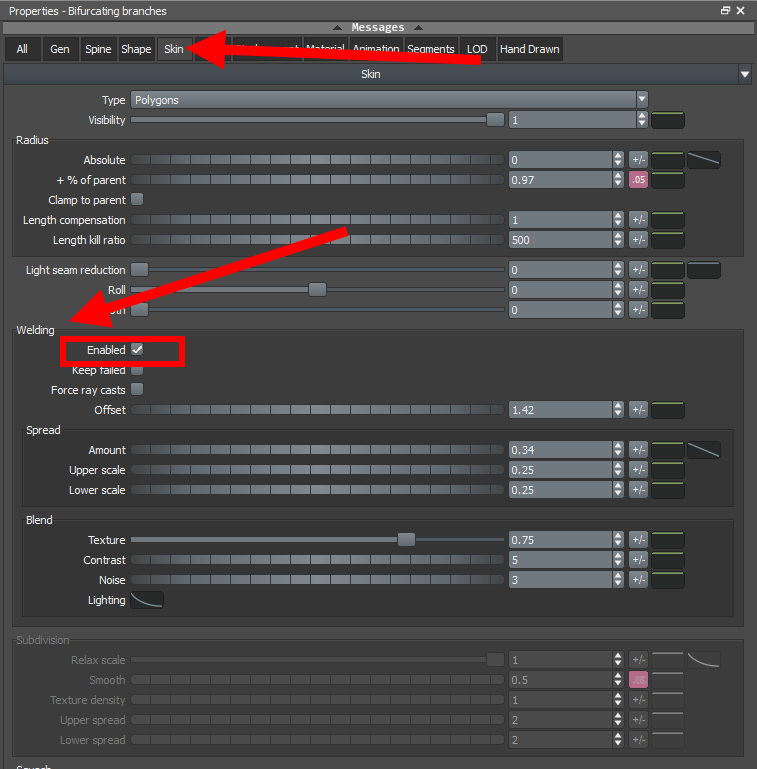Click the % of parent value field
Image resolution: width=757 pixels, height=769 pixels.
560,180
